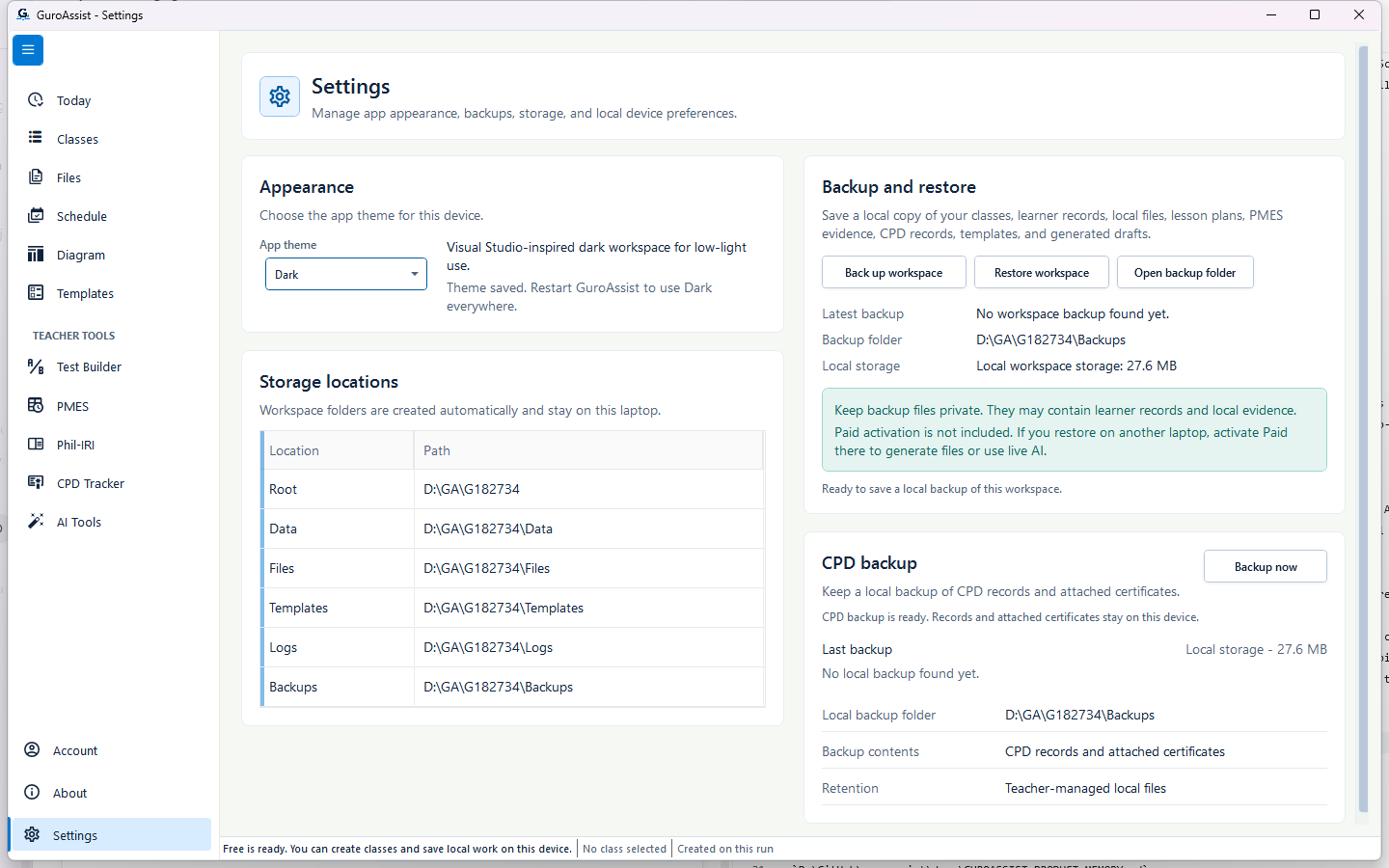The width and height of the screenshot is (1389, 868).
Task: Click the About info icon
Action: click(32, 793)
